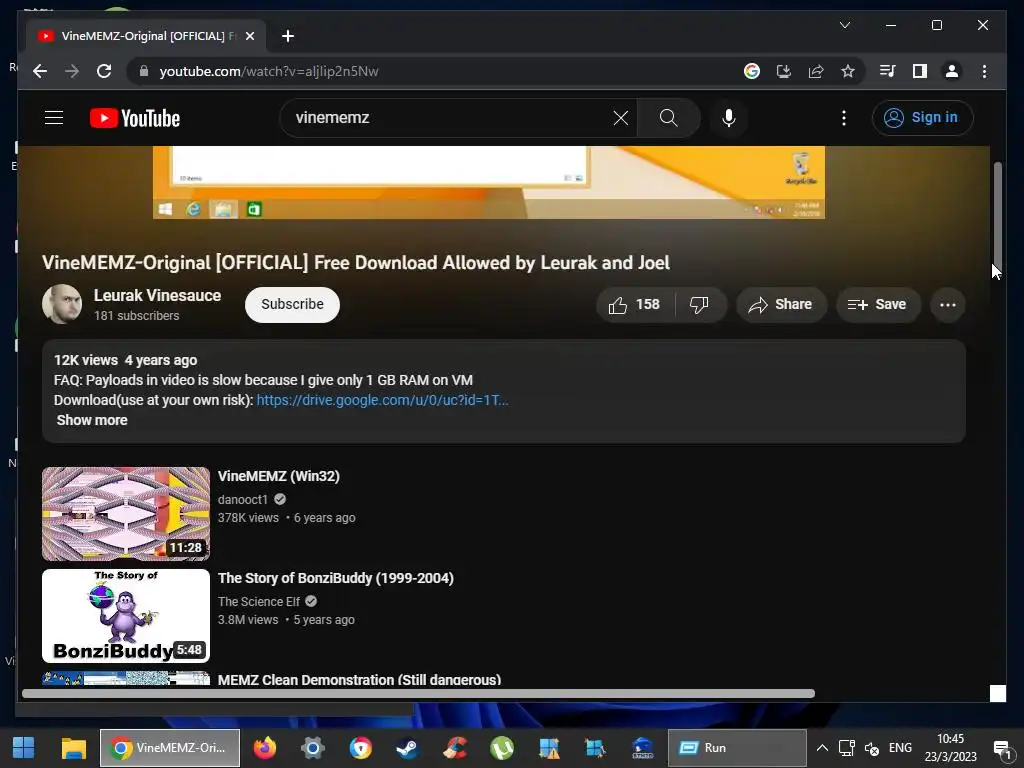Share this page via address bar icon
Viewport: 1024px width, 768px height.
pyautogui.click(x=816, y=71)
